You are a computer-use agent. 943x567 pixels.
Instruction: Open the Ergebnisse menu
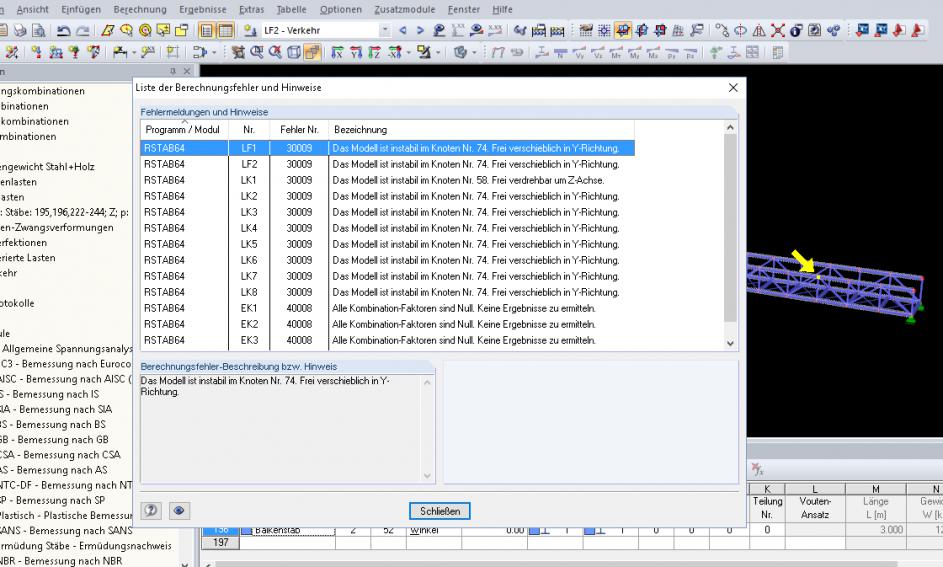[203, 9]
